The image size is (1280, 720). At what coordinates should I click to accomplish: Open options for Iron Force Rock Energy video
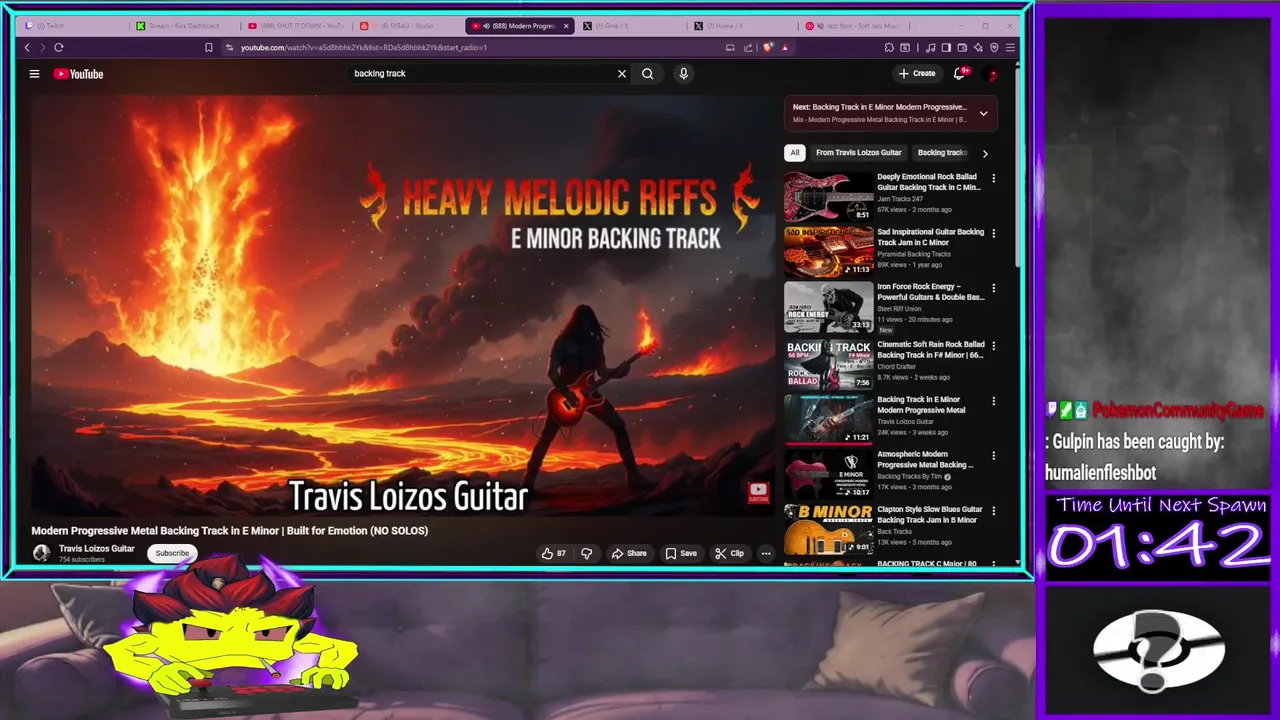coord(993,288)
